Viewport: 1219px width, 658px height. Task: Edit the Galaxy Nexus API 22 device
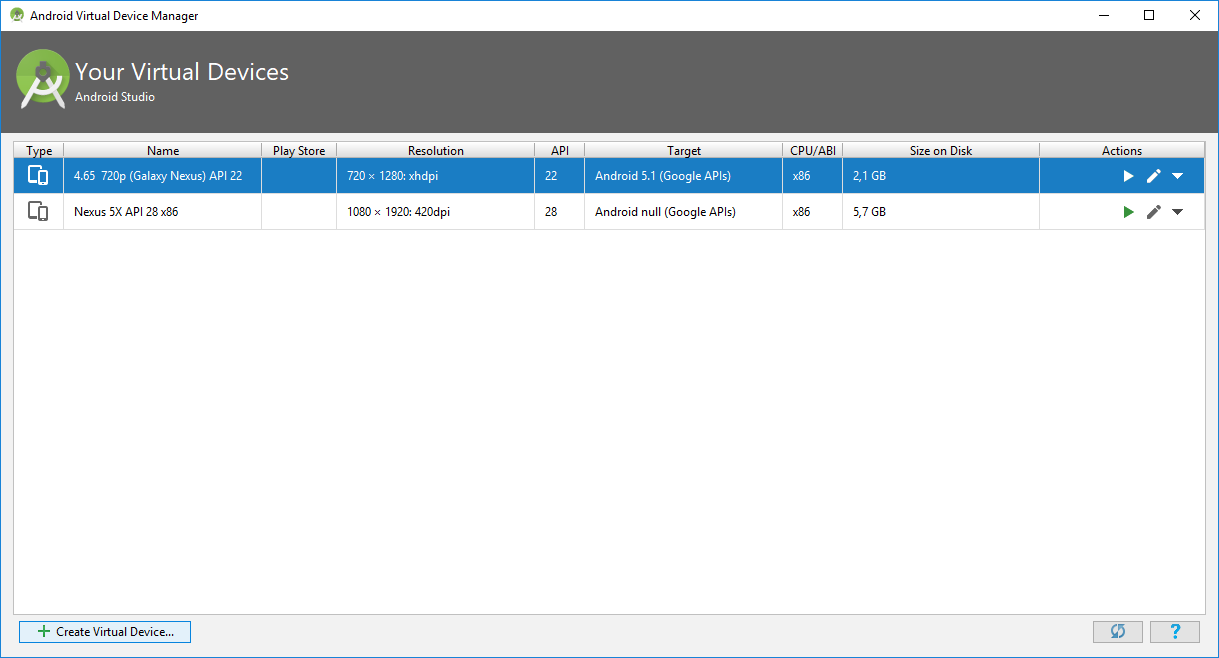tap(1153, 176)
